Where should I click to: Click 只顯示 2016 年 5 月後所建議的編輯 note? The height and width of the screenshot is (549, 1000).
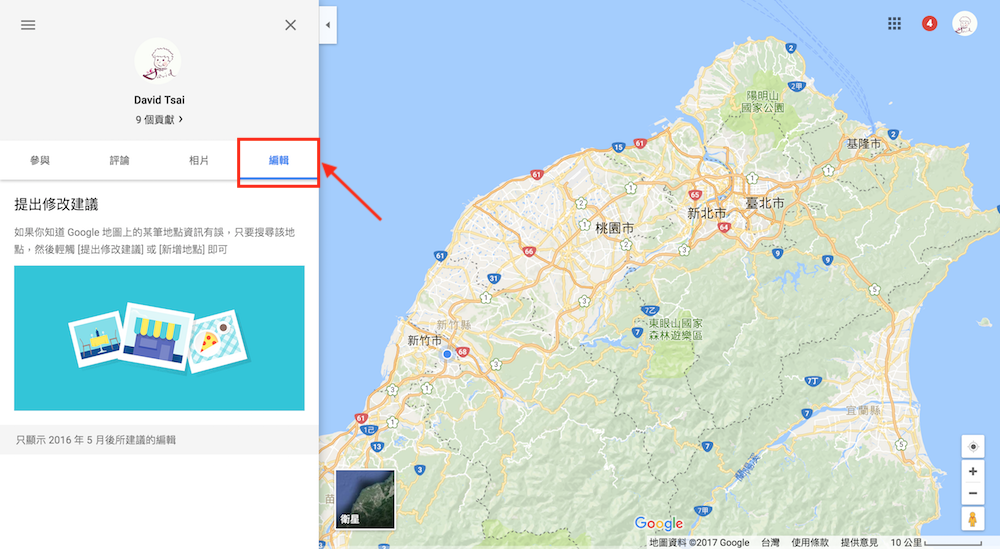click(x=96, y=440)
